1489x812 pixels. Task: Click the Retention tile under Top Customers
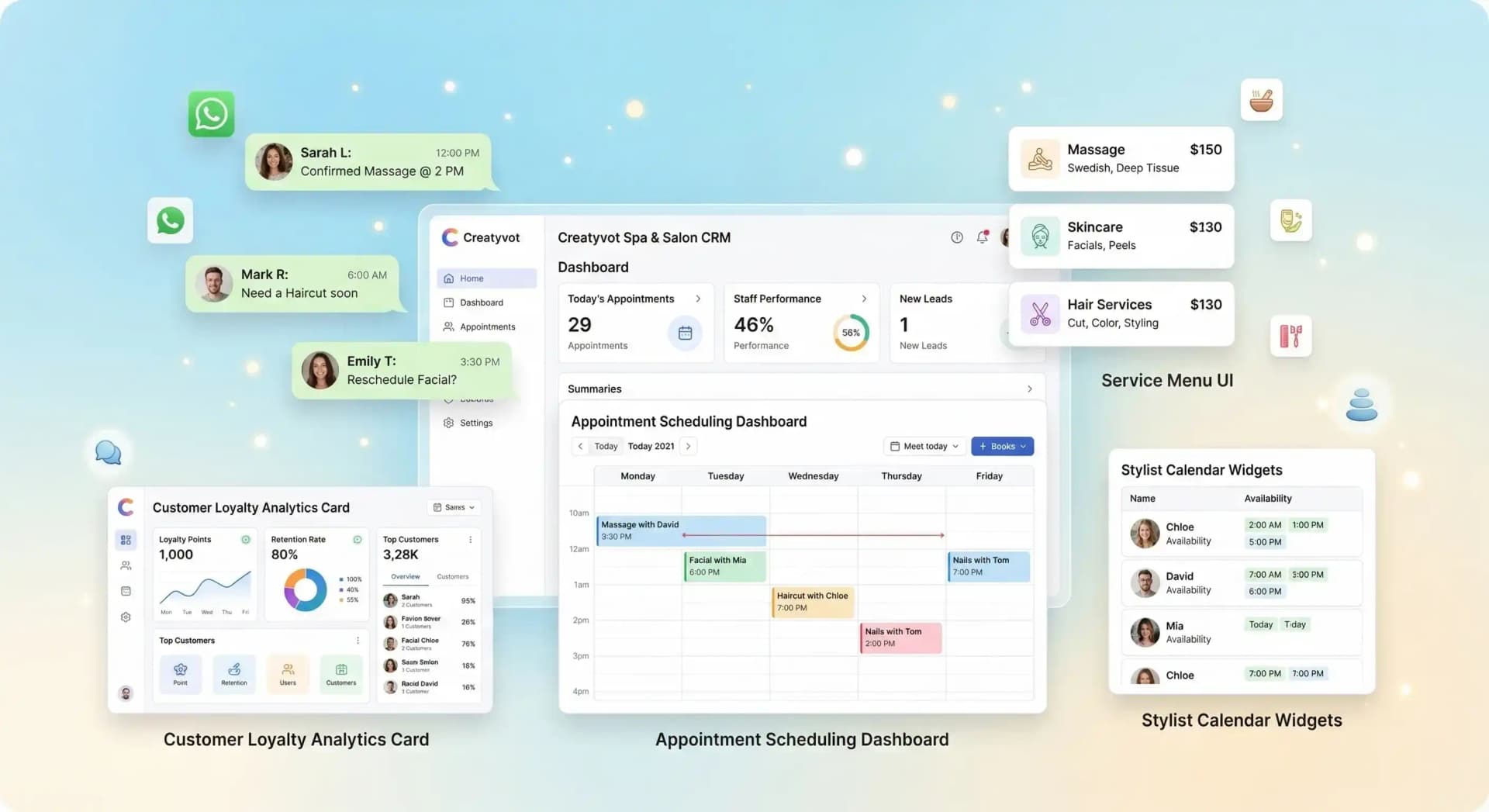[x=234, y=673]
